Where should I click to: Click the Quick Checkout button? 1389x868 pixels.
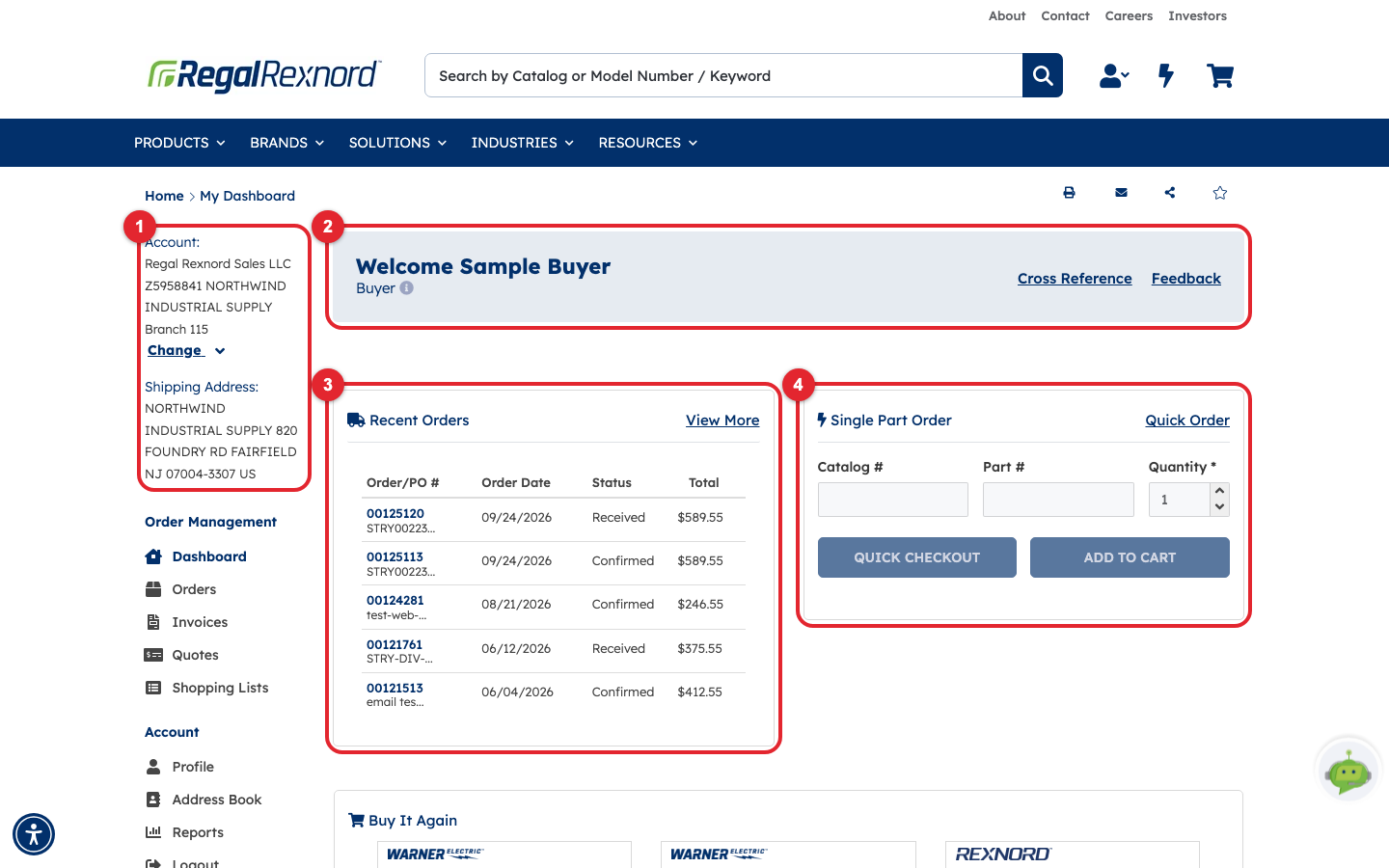916,557
